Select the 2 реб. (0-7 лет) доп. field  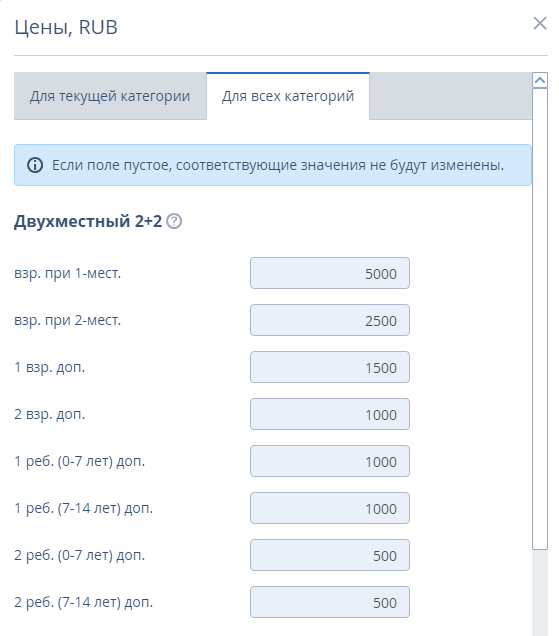(330, 556)
